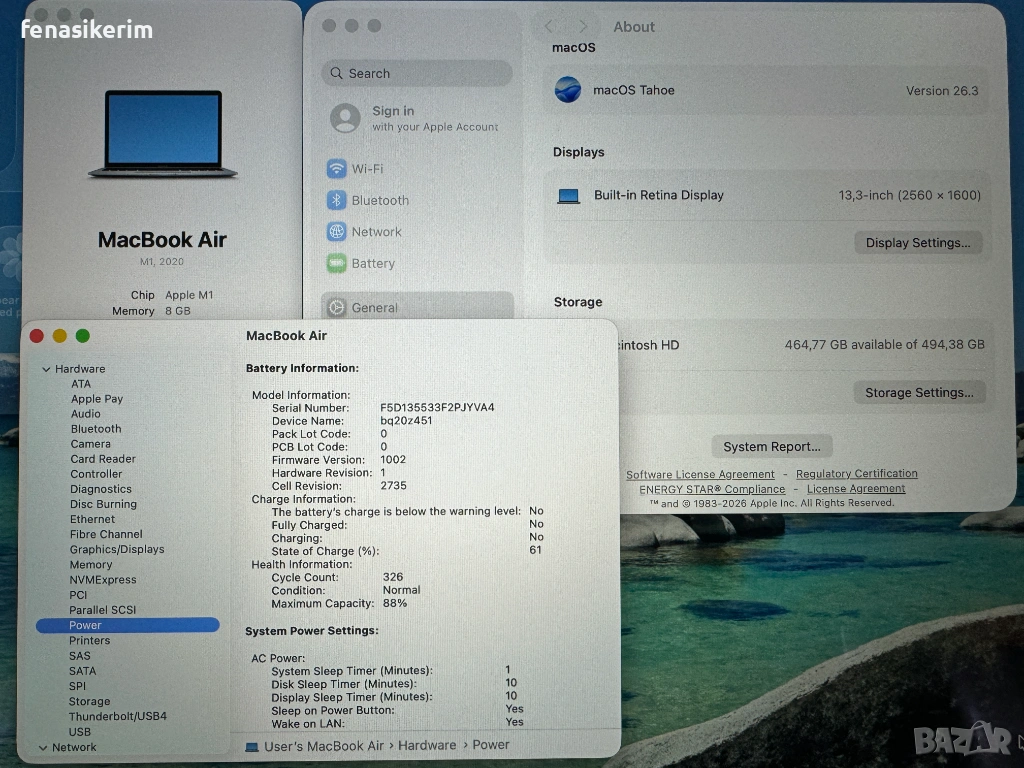Select Printers in Hardware list

[89, 641]
